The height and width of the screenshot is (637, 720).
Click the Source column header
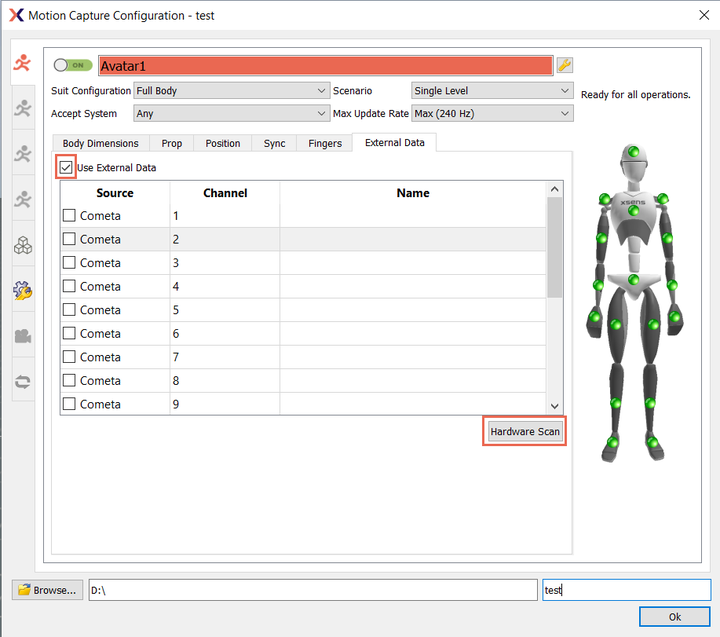click(x=115, y=193)
